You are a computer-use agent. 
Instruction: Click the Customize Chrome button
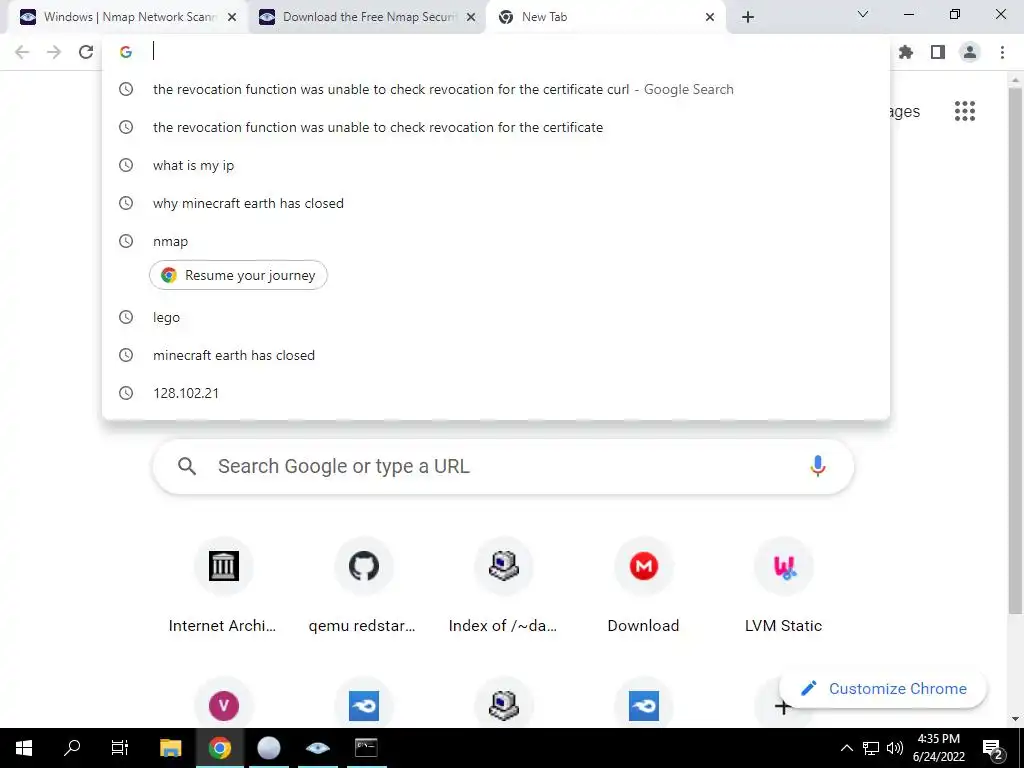point(883,689)
